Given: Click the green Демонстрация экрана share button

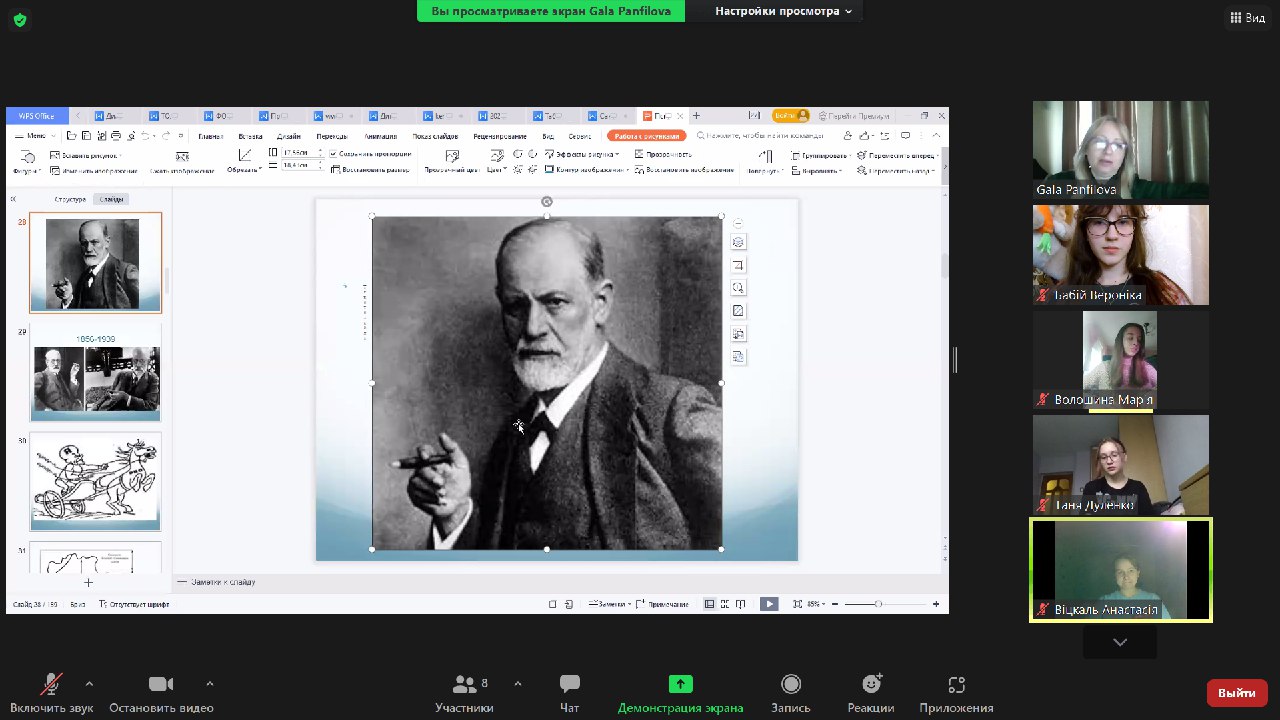Looking at the screenshot, I should point(680,693).
